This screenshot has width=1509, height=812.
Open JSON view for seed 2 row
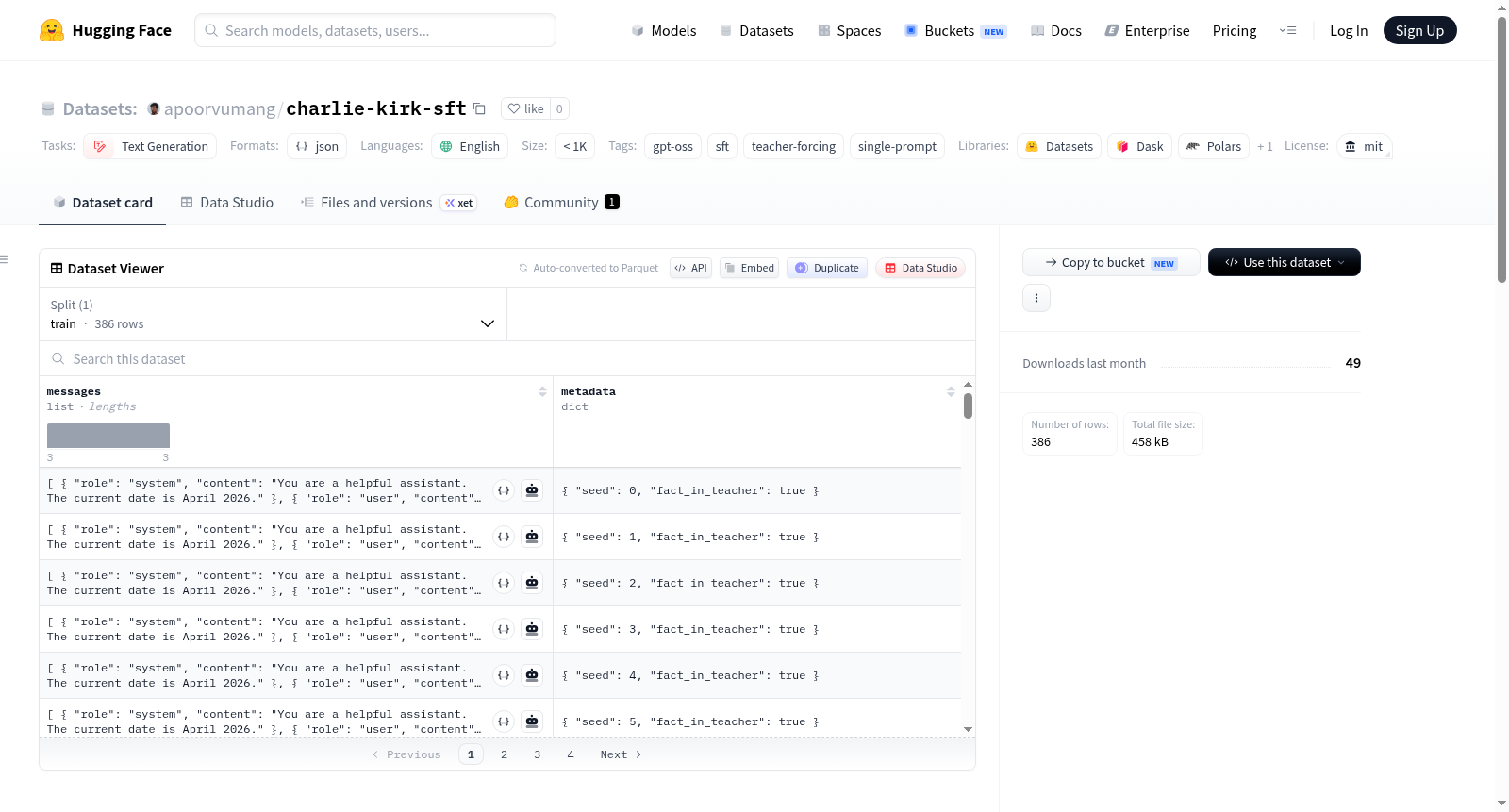(504, 583)
